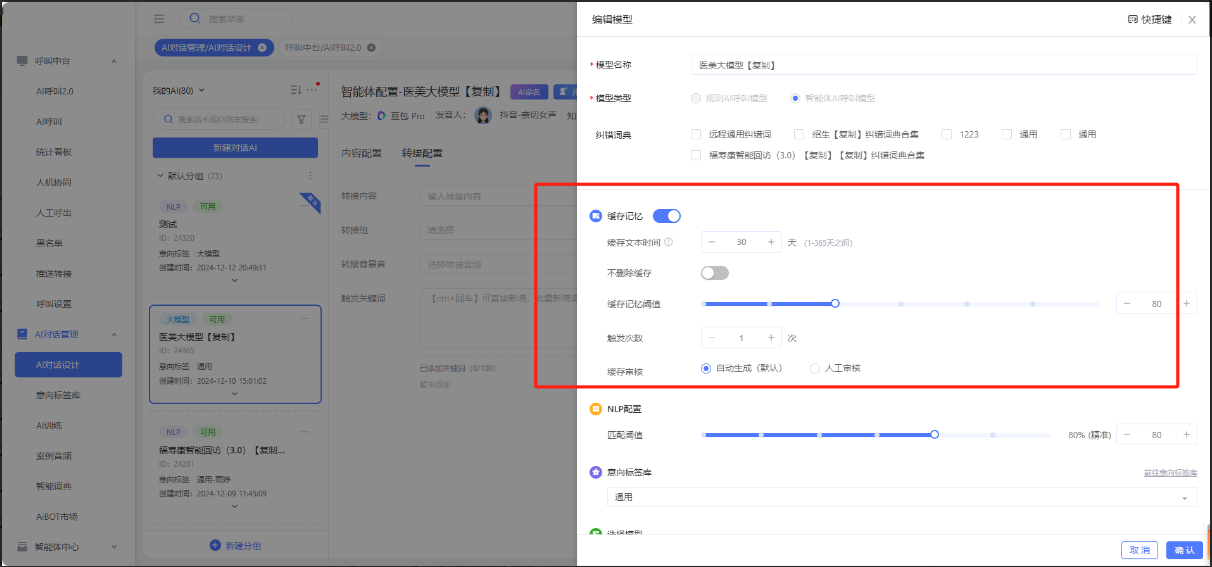The image size is (1212, 567).
Task: Open the 意向标签库 dropdown showing 通用
Action: 901,497
